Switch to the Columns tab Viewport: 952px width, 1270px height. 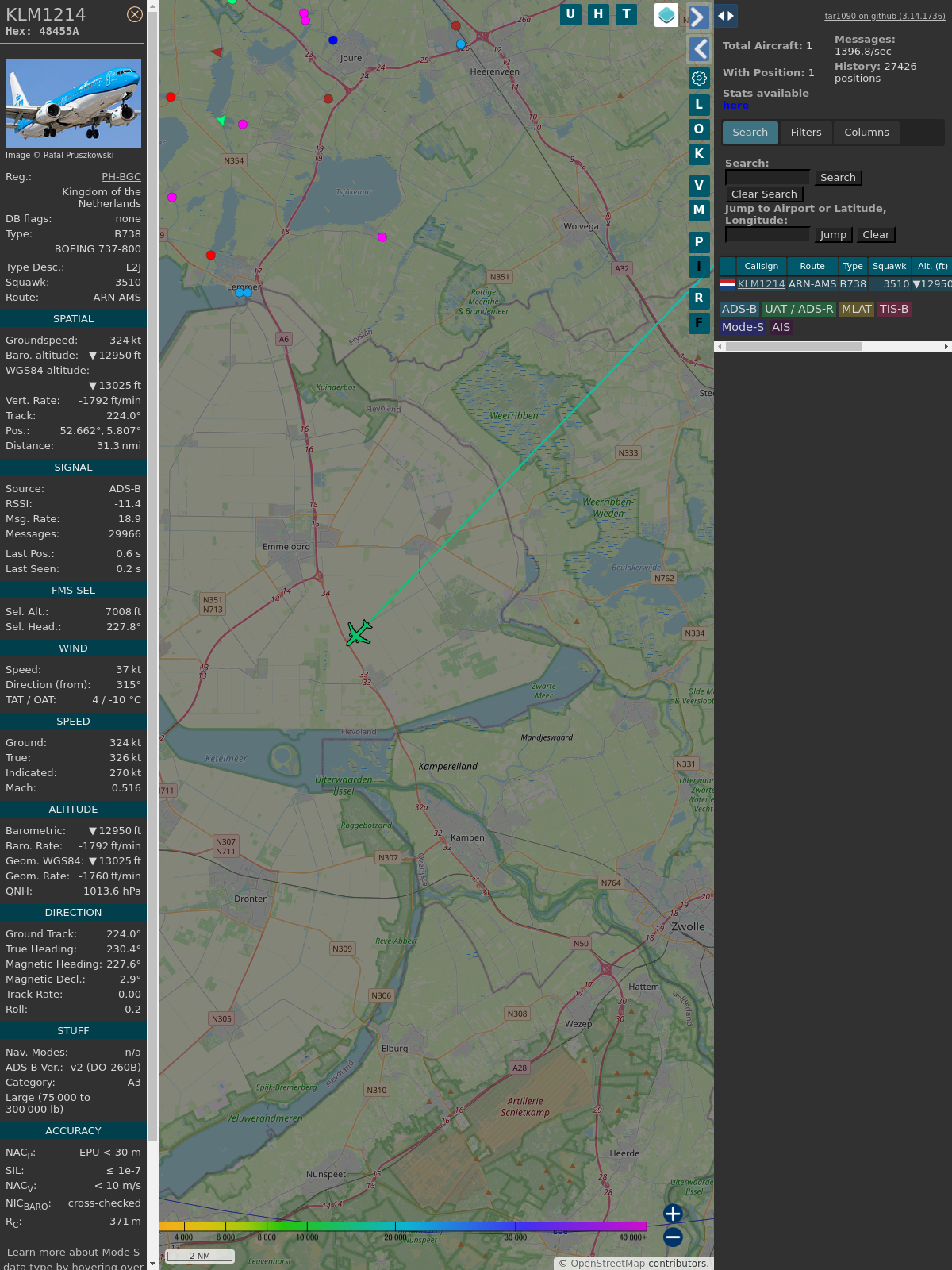coord(866,133)
